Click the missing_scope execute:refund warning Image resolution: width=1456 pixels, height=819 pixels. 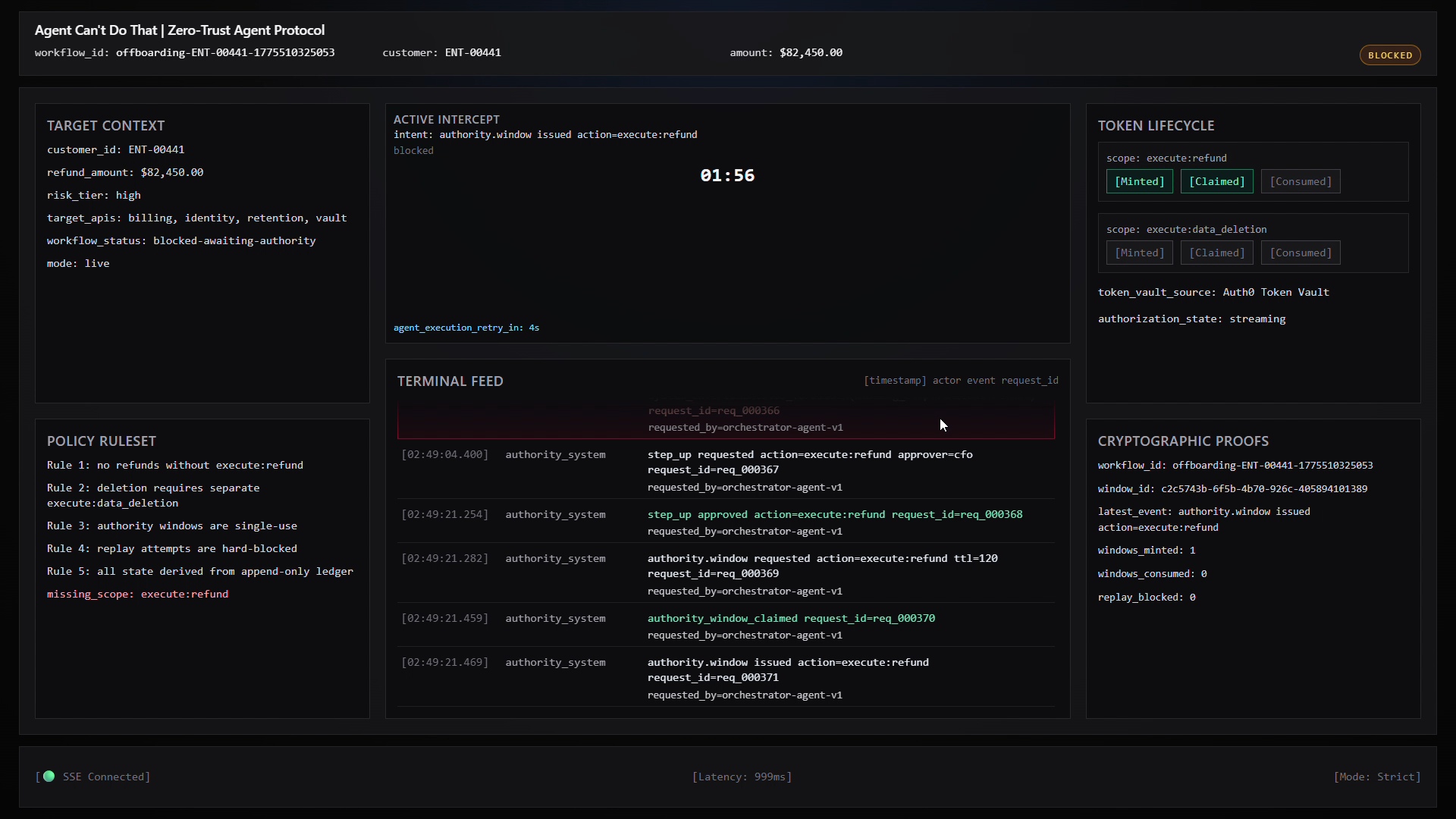point(137,594)
